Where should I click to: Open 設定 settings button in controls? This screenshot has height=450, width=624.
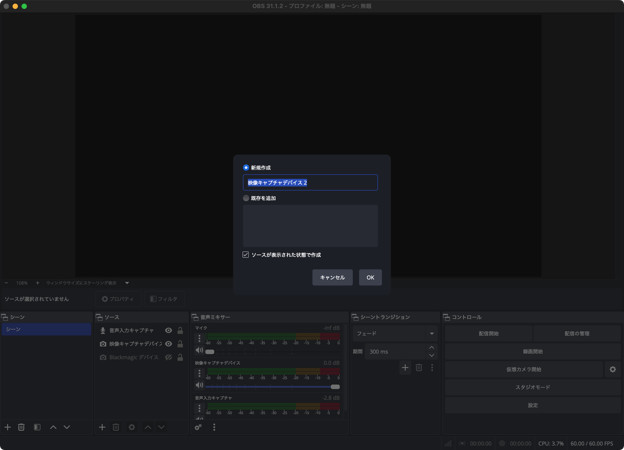tap(532, 405)
